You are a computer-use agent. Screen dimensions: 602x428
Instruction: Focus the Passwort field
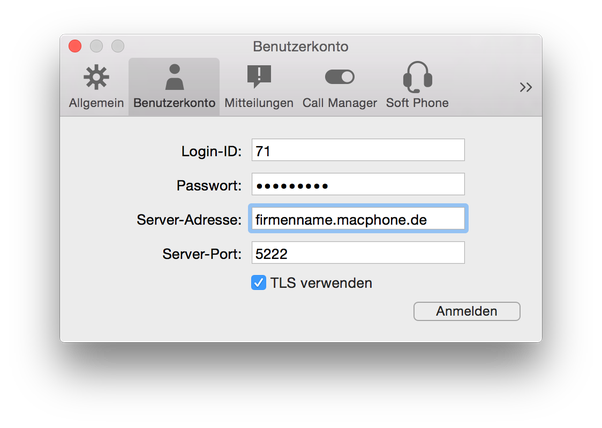[358, 185]
